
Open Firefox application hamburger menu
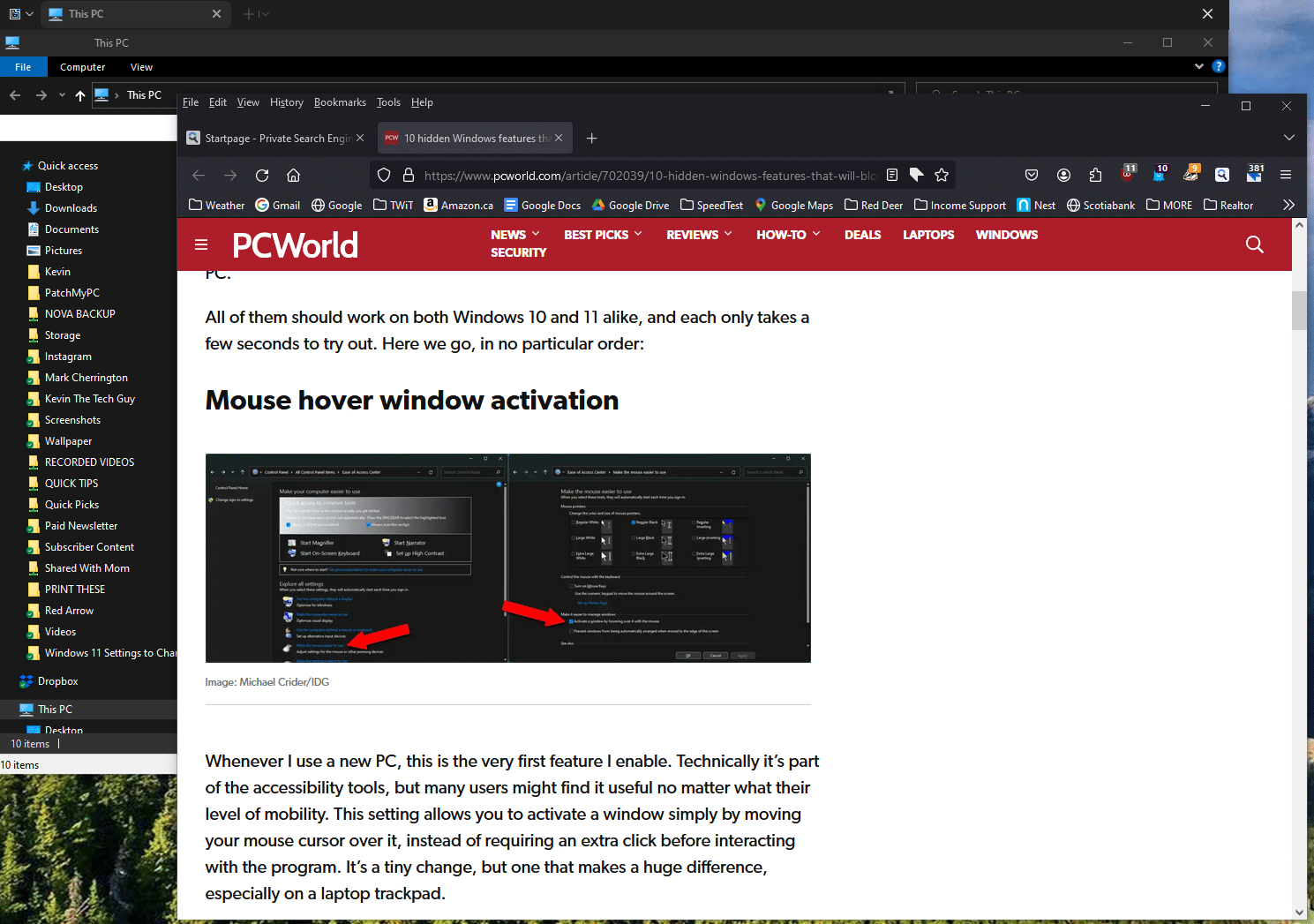[x=1286, y=175]
